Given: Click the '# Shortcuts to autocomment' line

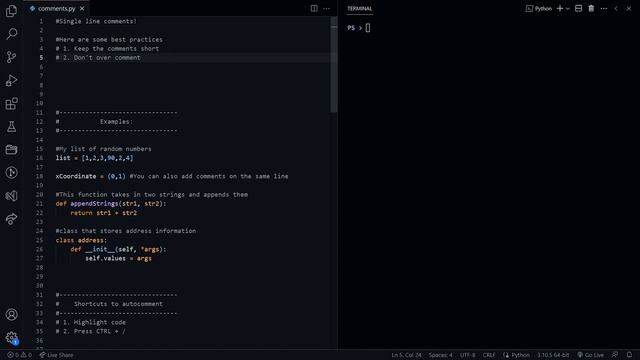Looking at the screenshot, I should (x=109, y=304).
